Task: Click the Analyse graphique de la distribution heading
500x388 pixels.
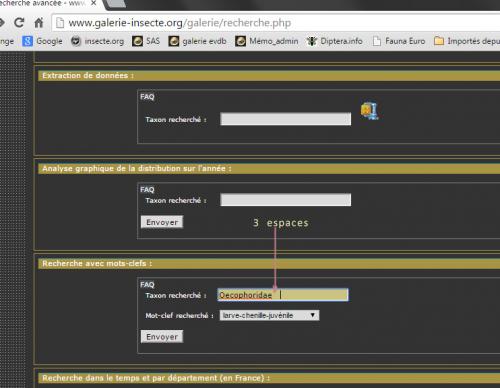Action: click(137, 168)
